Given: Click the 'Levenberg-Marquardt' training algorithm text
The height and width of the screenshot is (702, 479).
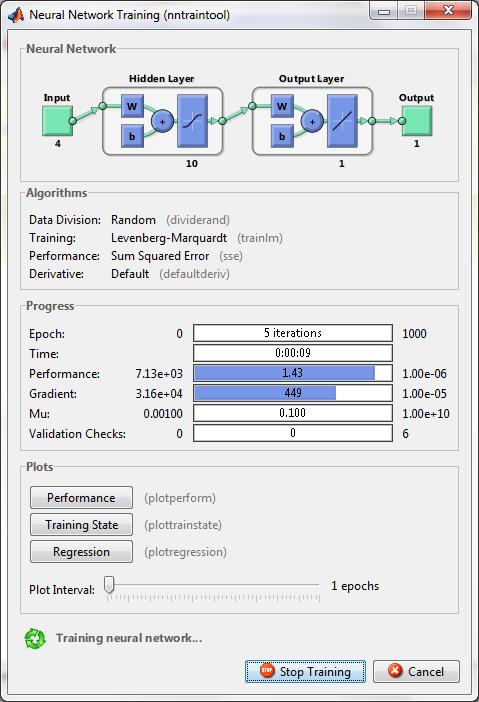Looking at the screenshot, I should tap(169, 238).
